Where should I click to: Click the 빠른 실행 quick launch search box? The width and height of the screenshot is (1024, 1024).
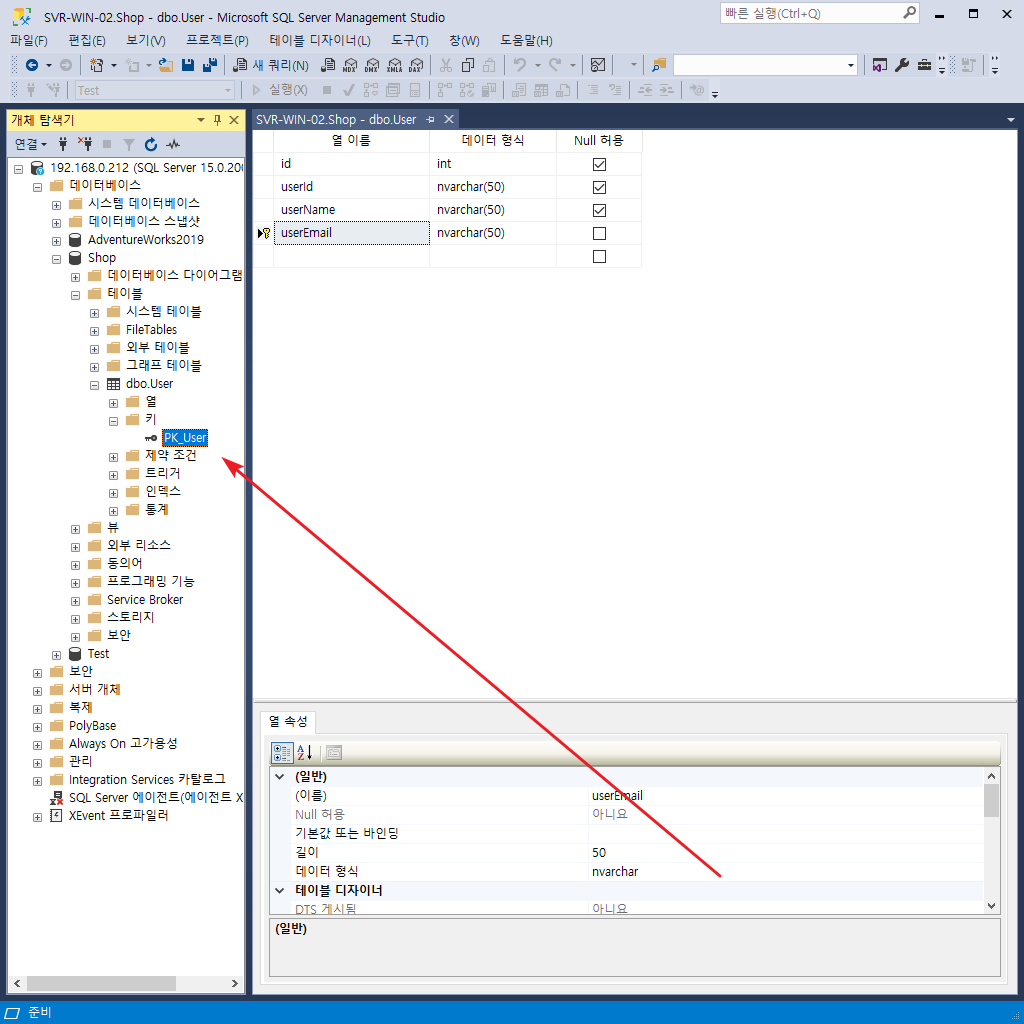[820, 13]
